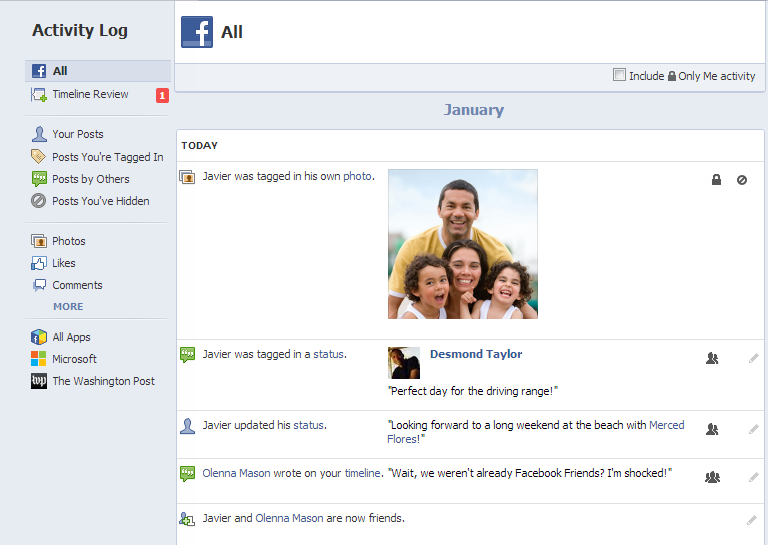The width and height of the screenshot is (768, 545).
Task: Open the lock privacy dropdown for tagged photo
Action: pyautogui.click(x=716, y=180)
